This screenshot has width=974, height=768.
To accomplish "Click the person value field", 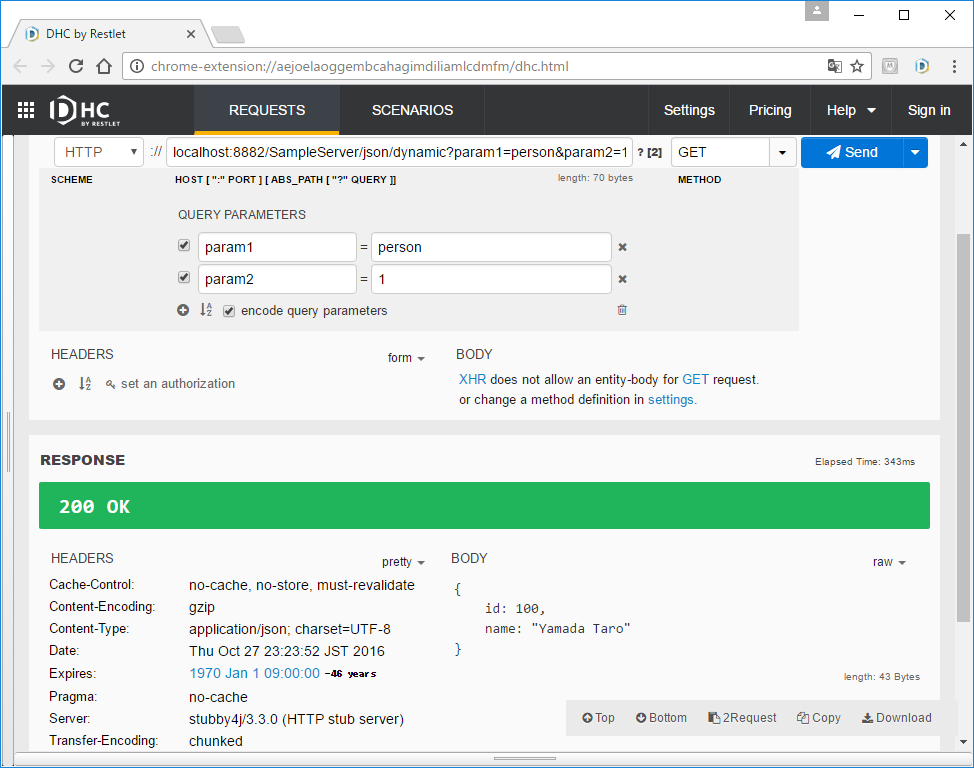I will 491,247.
